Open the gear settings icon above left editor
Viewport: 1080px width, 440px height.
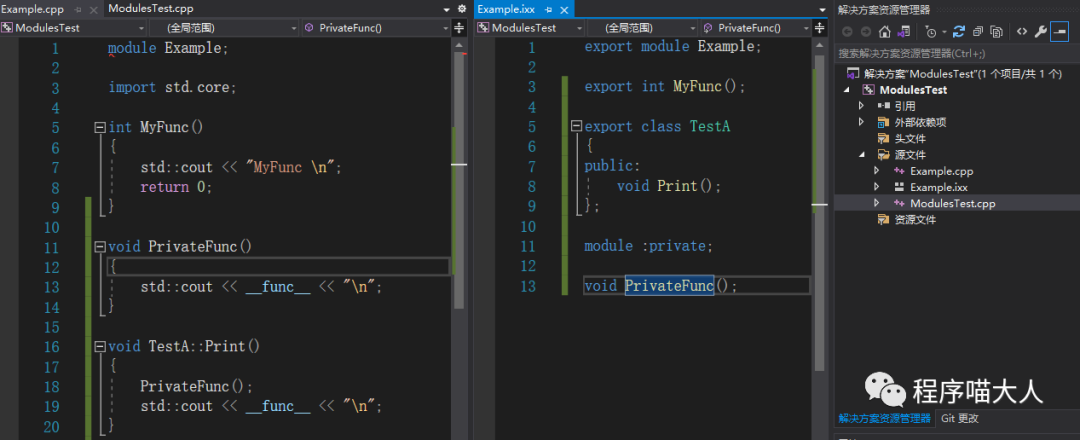(x=463, y=9)
